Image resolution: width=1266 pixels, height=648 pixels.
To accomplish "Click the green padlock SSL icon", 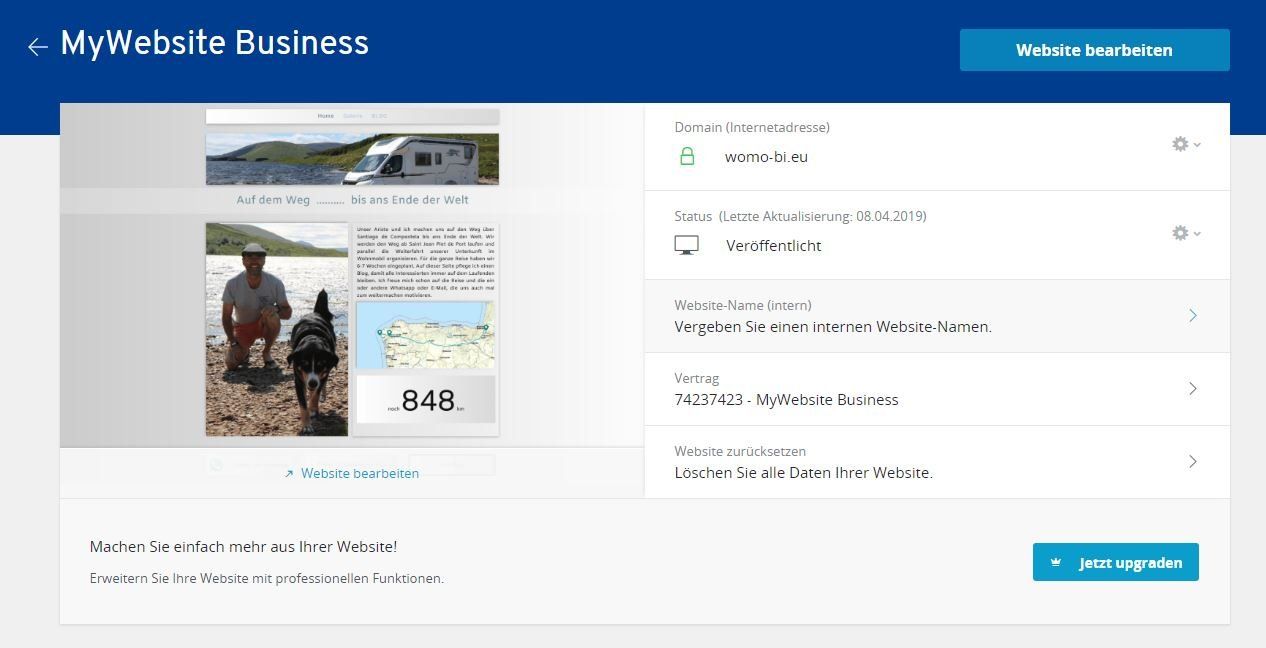I will (687, 156).
